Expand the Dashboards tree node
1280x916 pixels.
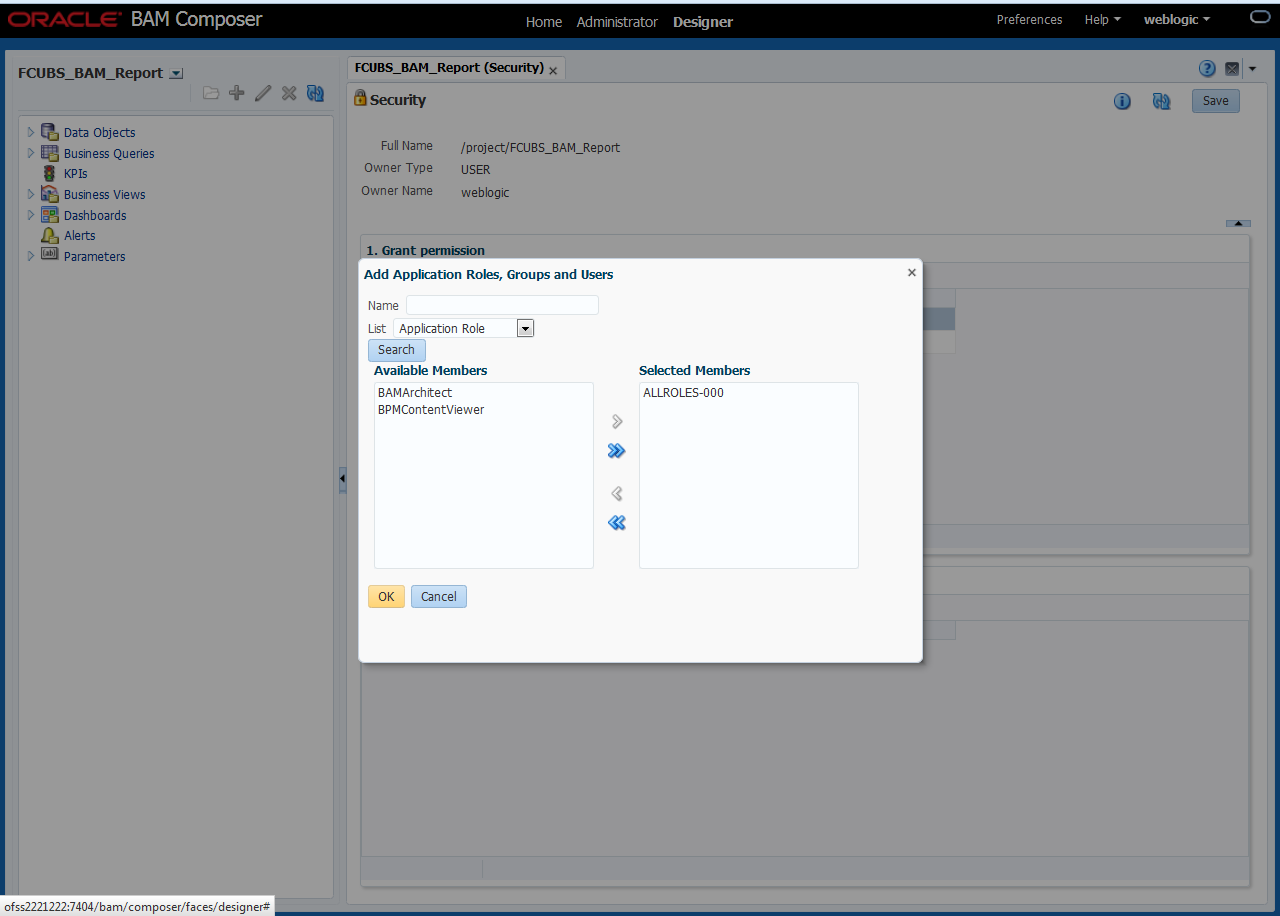click(31, 215)
